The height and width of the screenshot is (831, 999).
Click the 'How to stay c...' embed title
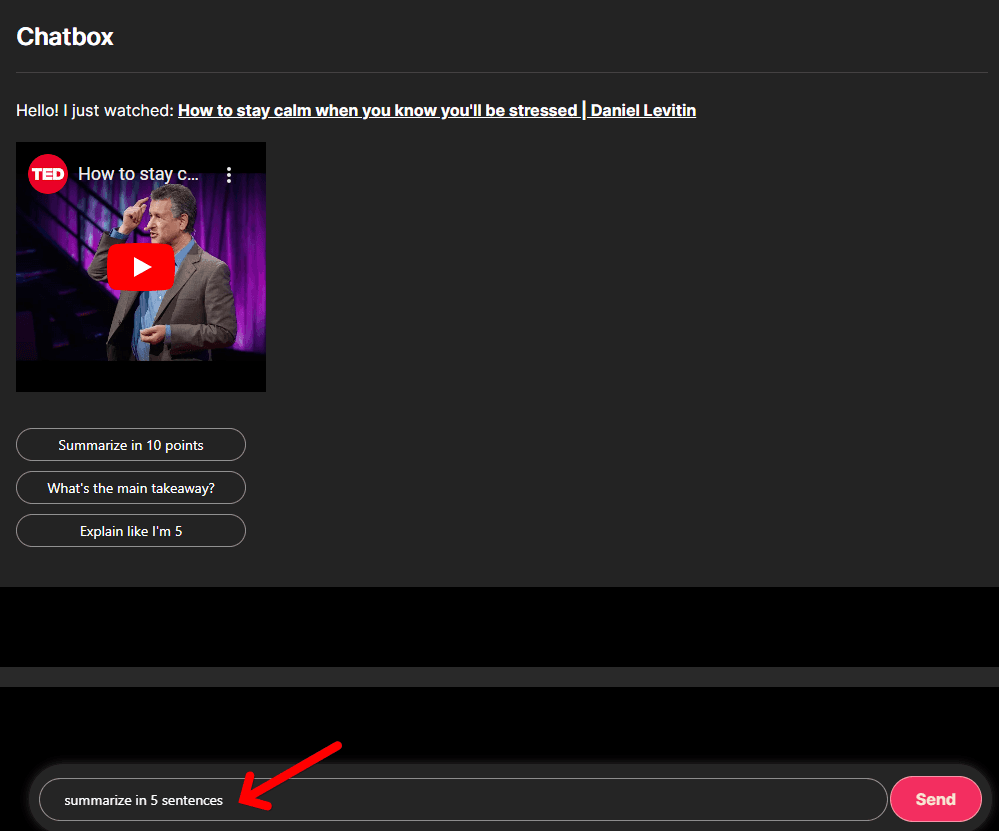[138, 174]
